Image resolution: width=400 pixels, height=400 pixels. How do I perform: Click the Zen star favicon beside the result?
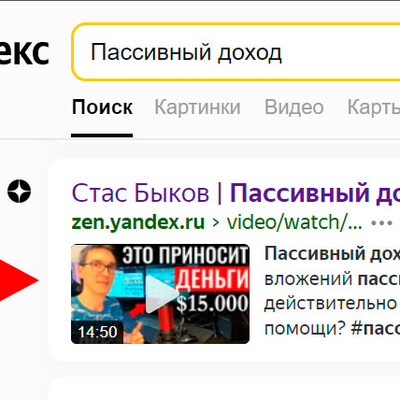[19, 191]
